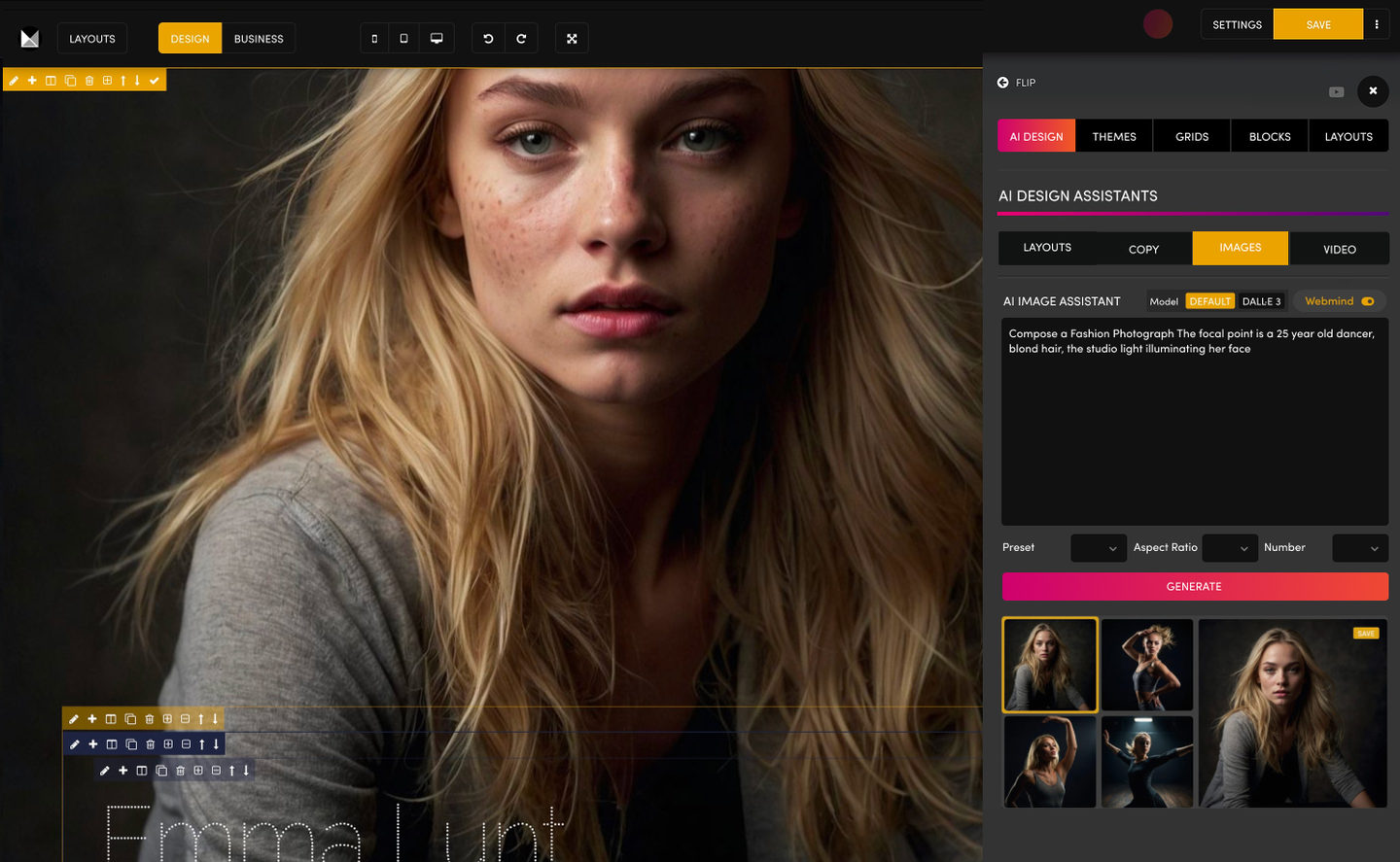
Task: Click trash icon in top orange toolbar
Action: pos(89,81)
